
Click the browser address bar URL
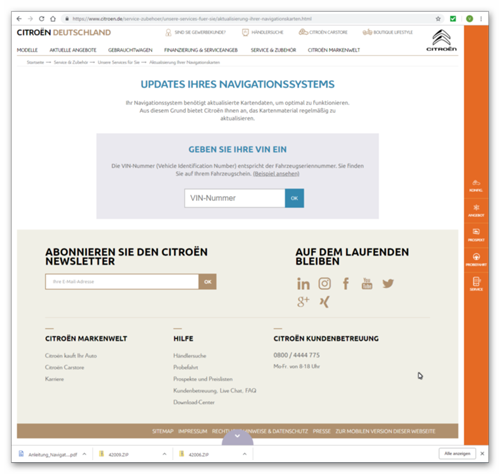(192, 19)
